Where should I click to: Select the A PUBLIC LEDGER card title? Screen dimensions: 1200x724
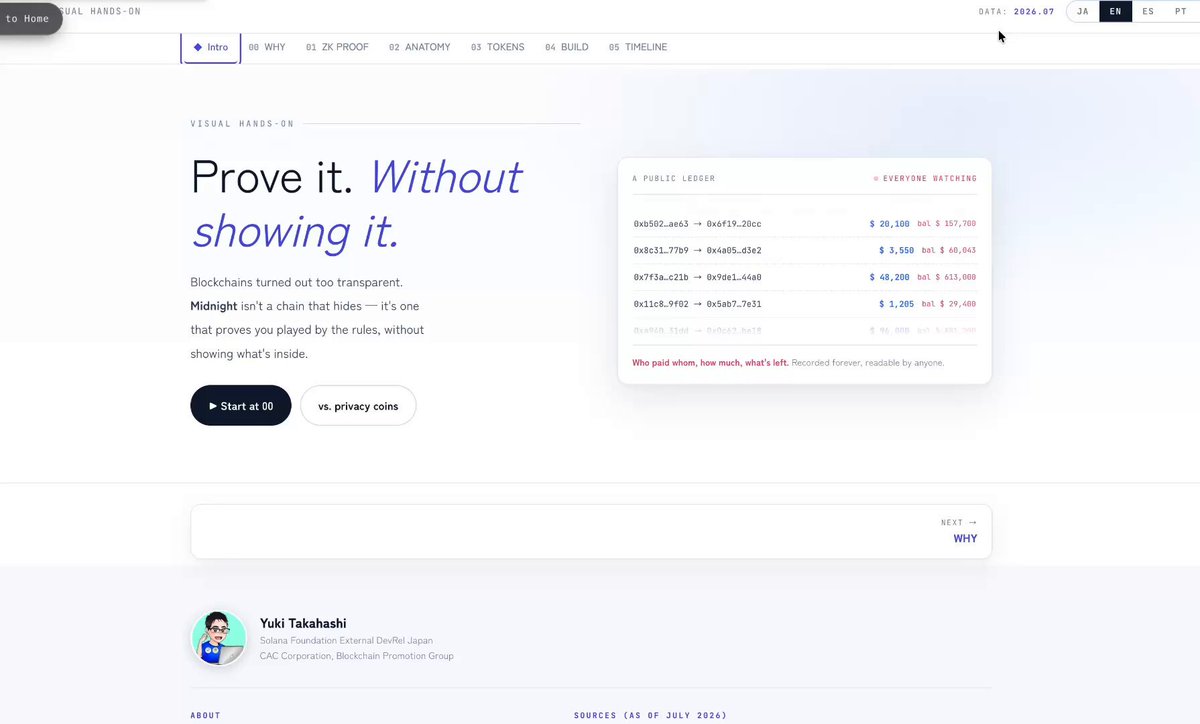tap(674, 179)
